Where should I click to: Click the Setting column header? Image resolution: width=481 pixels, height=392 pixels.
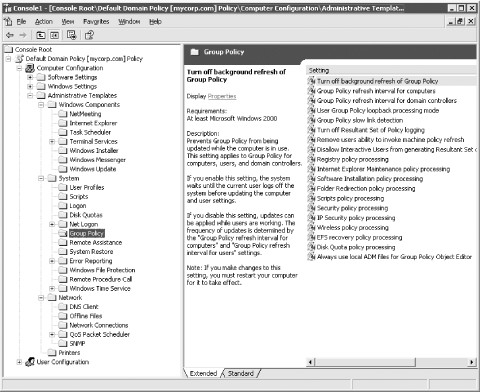pyautogui.click(x=391, y=70)
